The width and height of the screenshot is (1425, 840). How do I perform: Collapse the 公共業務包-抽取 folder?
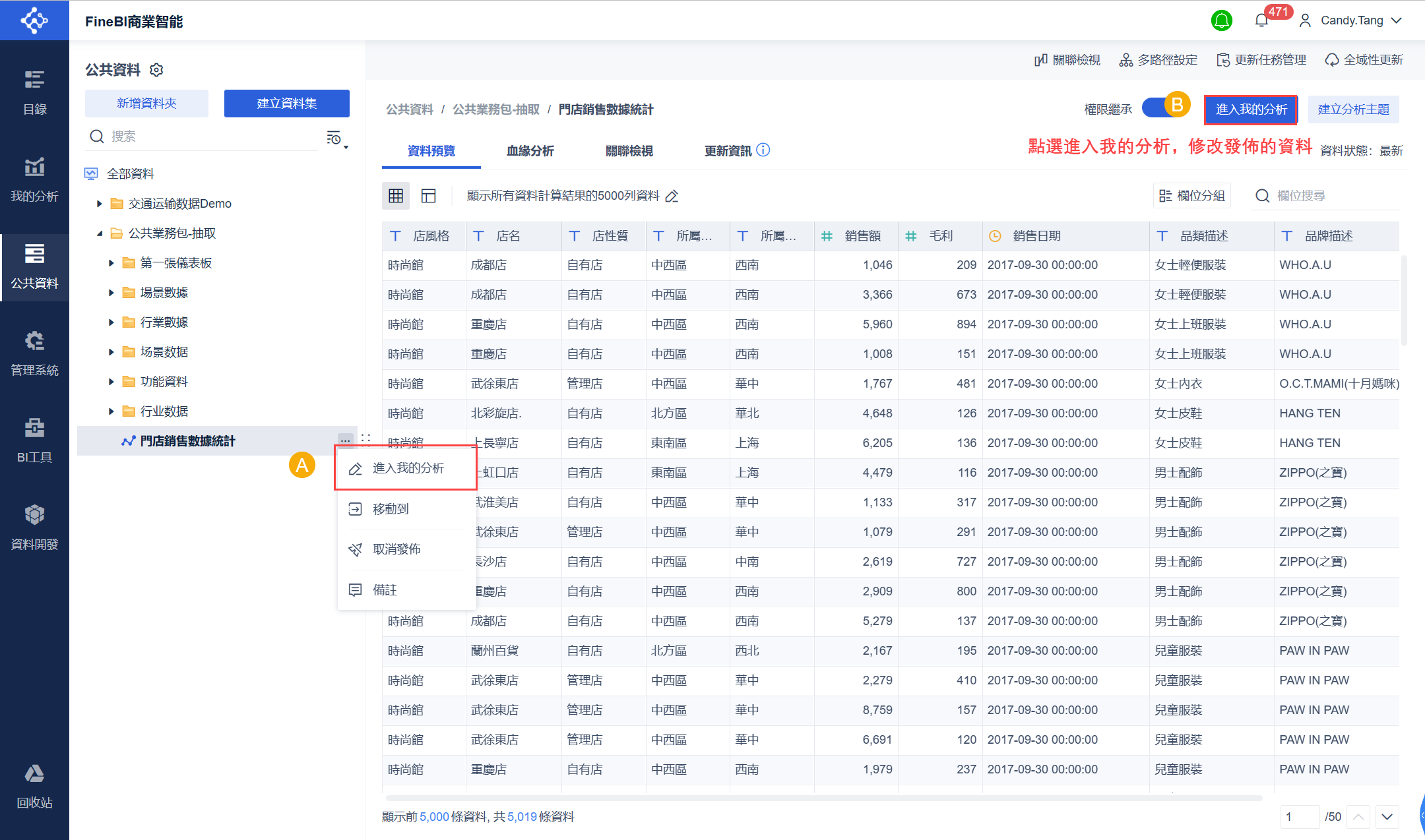pyautogui.click(x=100, y=233)
